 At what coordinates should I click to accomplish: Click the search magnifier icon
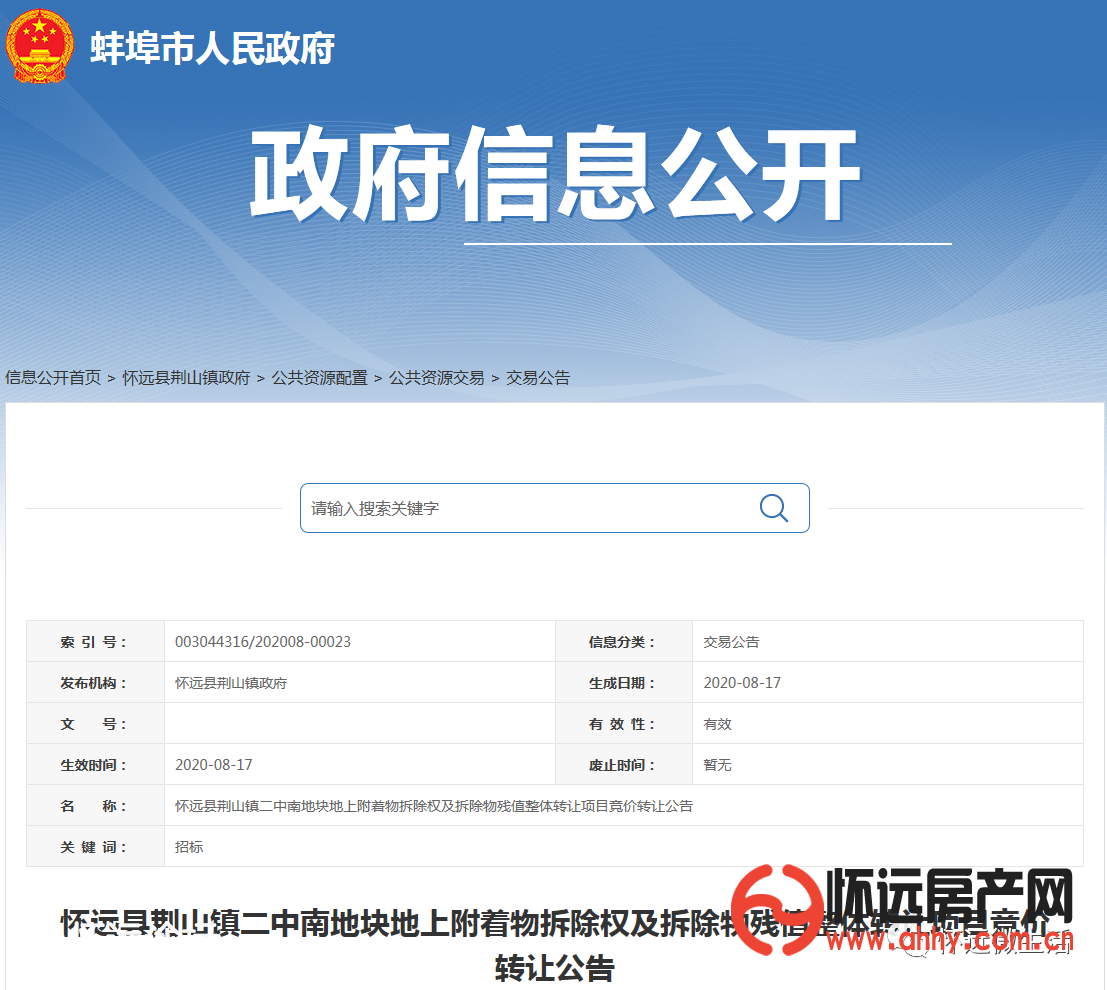point(773,508)
